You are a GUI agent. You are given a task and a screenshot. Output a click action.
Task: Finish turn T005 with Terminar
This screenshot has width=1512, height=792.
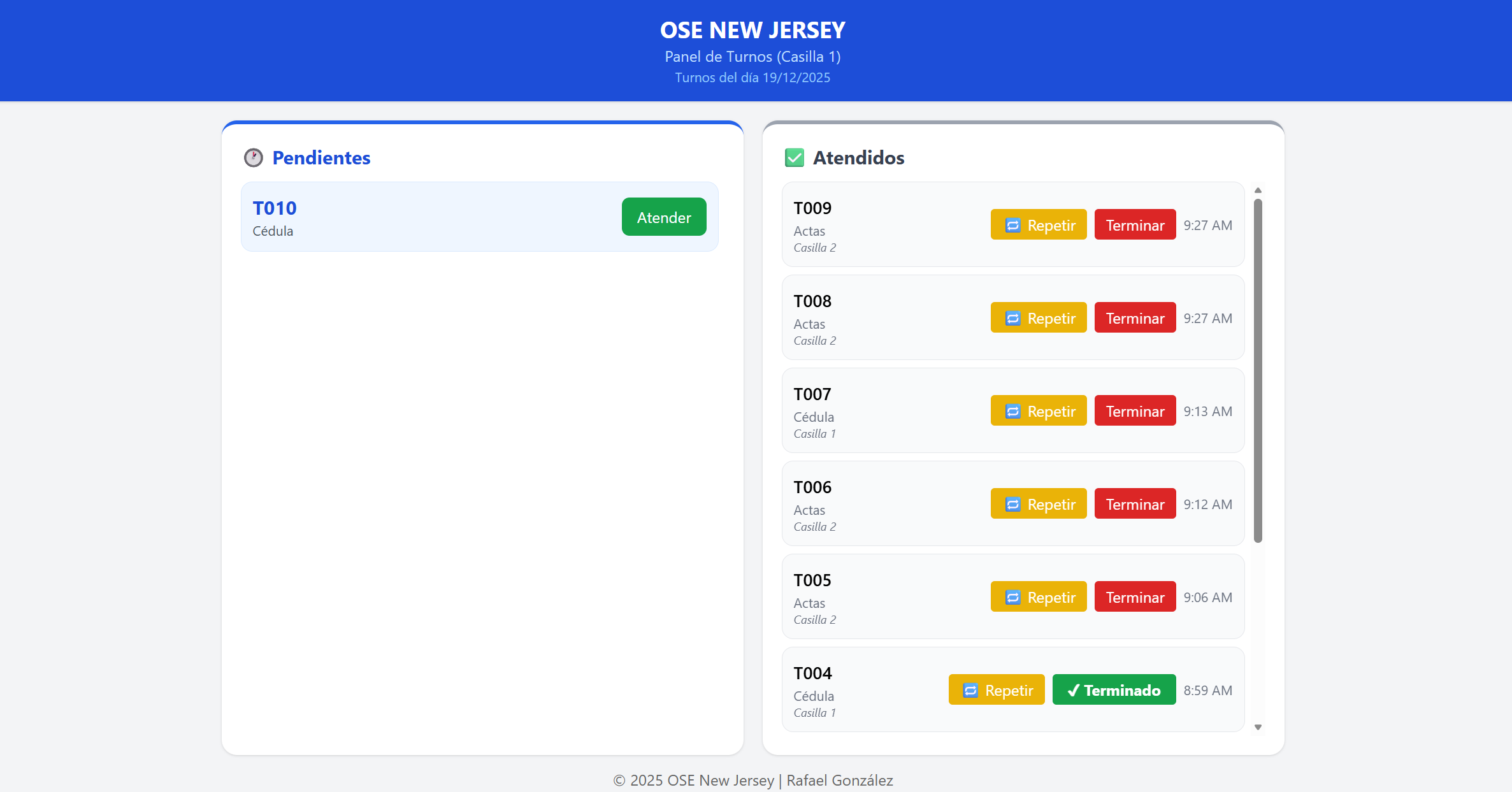point(1135,597)
